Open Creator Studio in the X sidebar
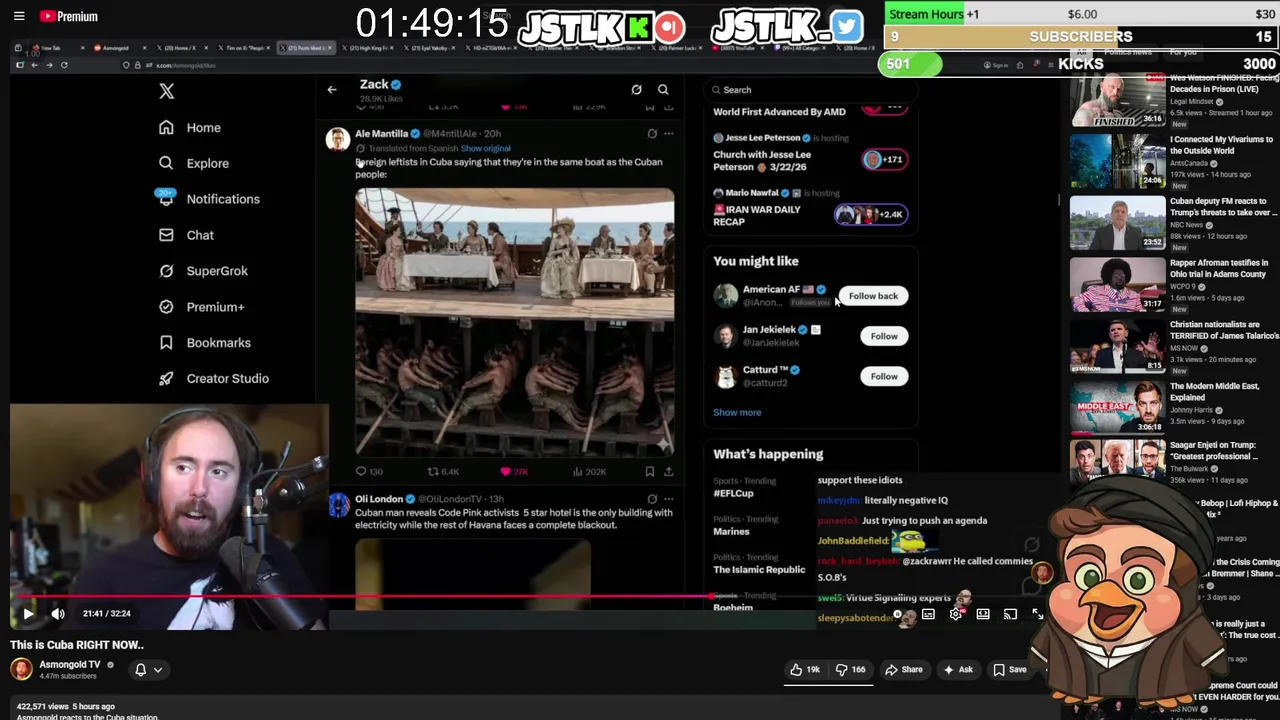 pos(213,379)
